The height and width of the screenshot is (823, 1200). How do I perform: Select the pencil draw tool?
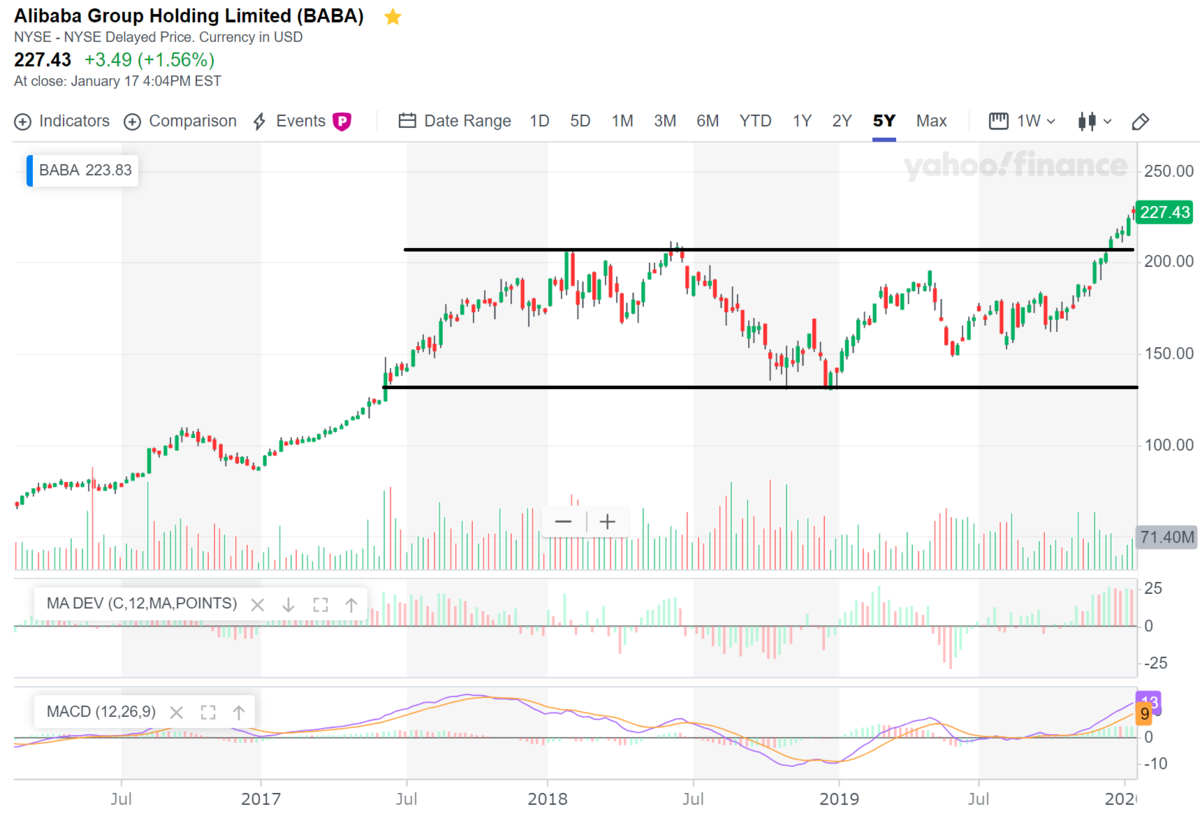pyautogui.click(x=1140, y=121)
